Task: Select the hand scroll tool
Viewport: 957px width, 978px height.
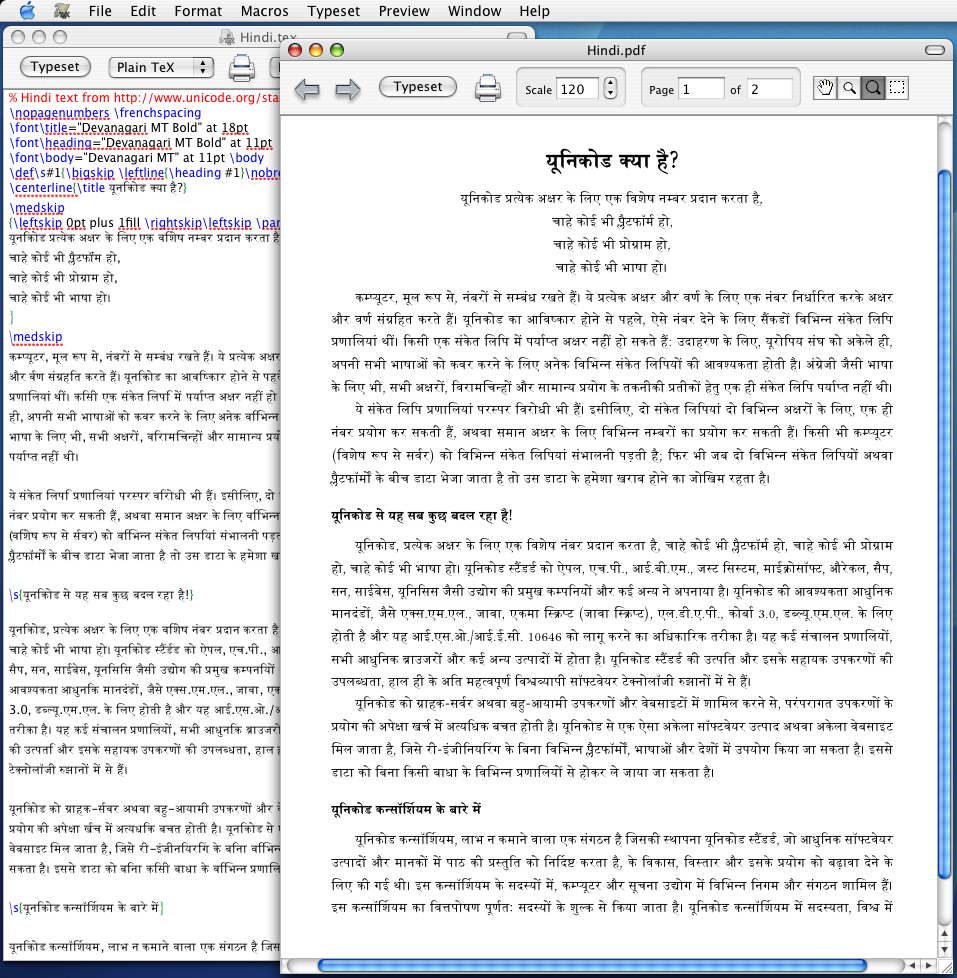Action: (825, 88)
